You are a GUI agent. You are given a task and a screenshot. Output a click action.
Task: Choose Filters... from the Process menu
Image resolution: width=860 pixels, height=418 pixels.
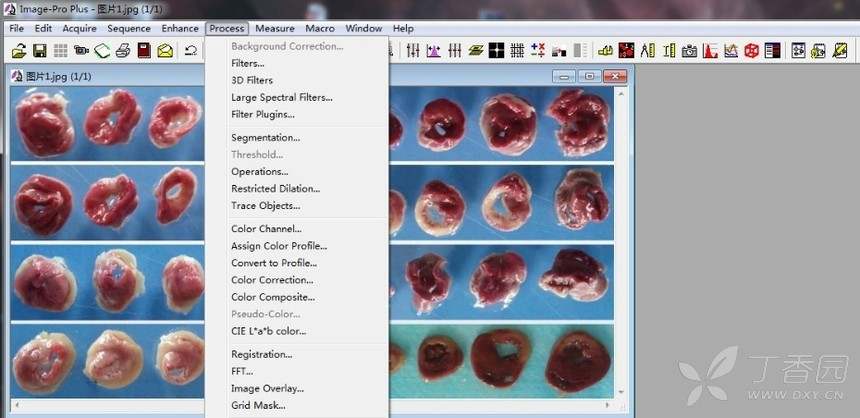point(247,63)
